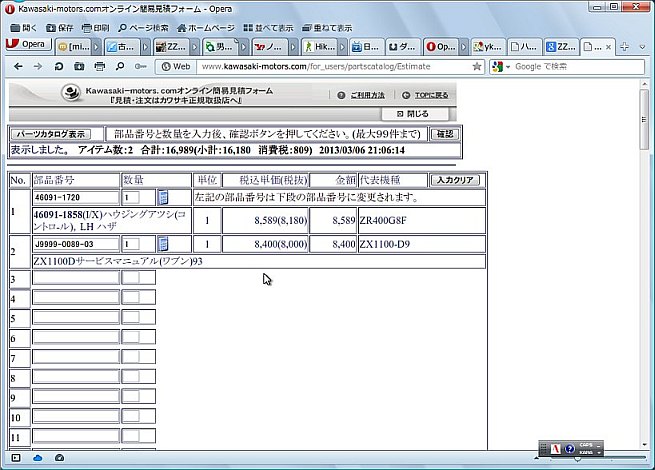Switch to the Hik... tab
Viewport: 655px width, 470px height.
320,47
